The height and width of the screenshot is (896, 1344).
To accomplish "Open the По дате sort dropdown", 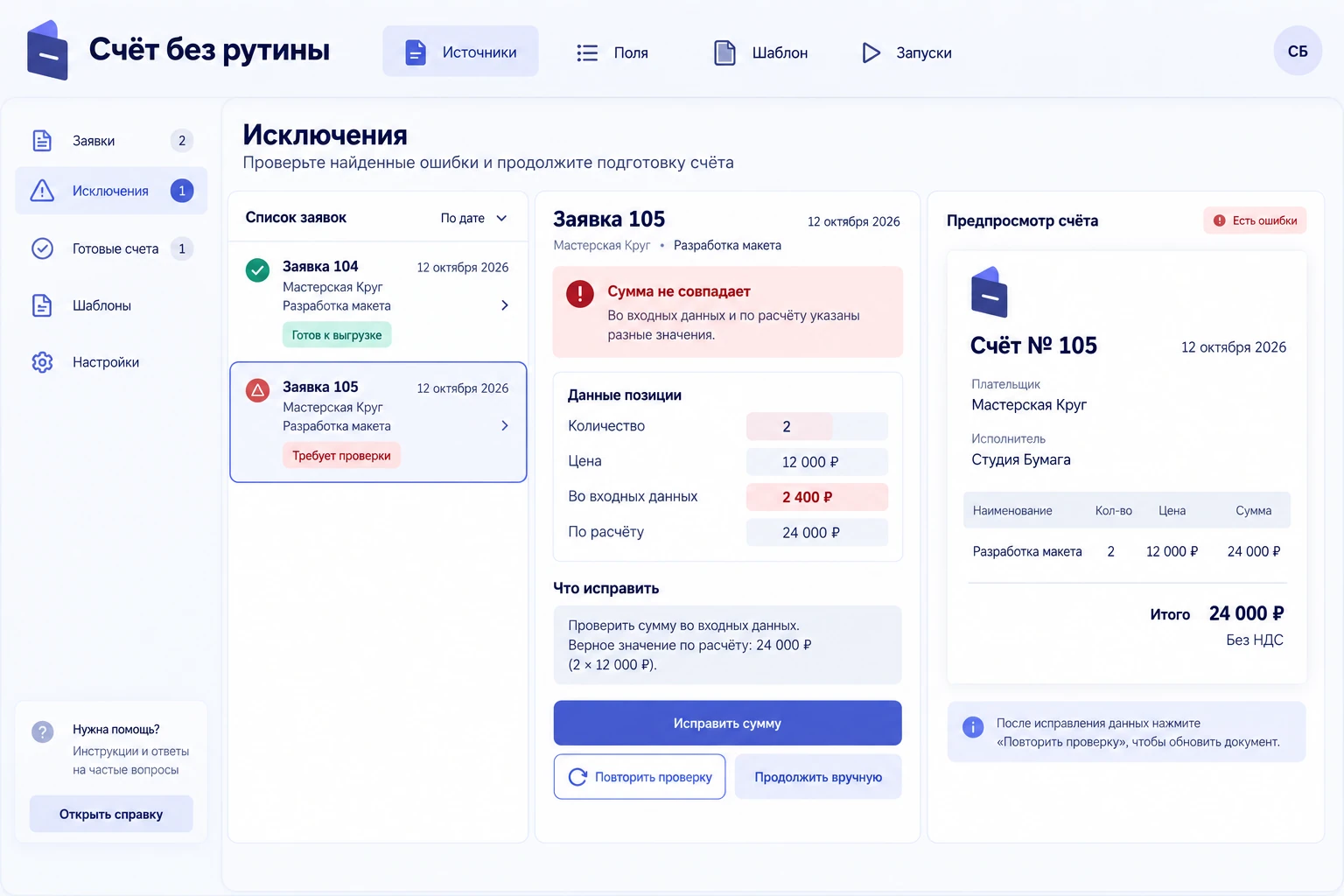I will click(x=474, y=218).
